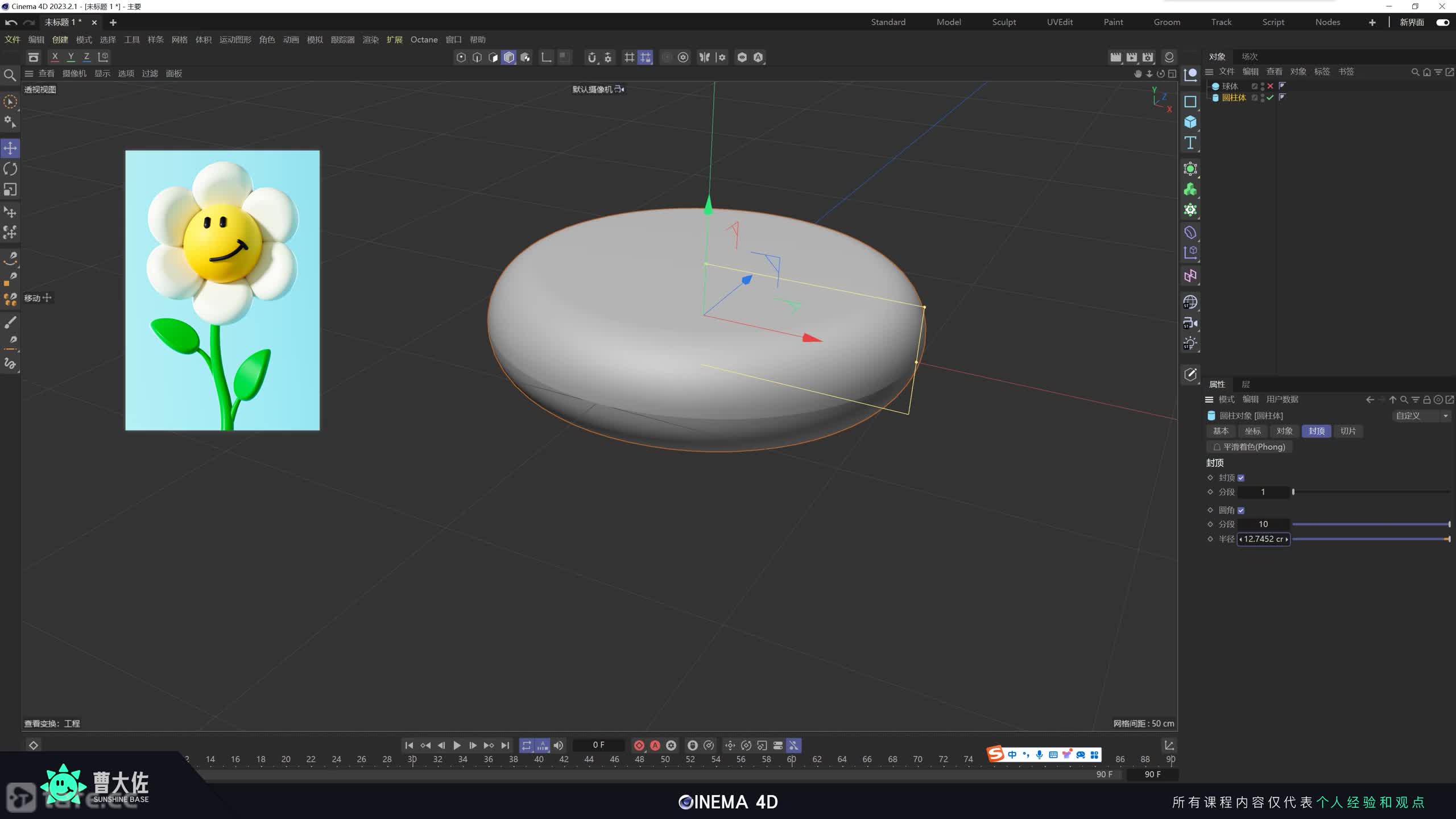Image resolution: width=1456 pixels, height=819 pixels.
Task: Switch to the Sculpt layout
Action: pos(1003,22)
